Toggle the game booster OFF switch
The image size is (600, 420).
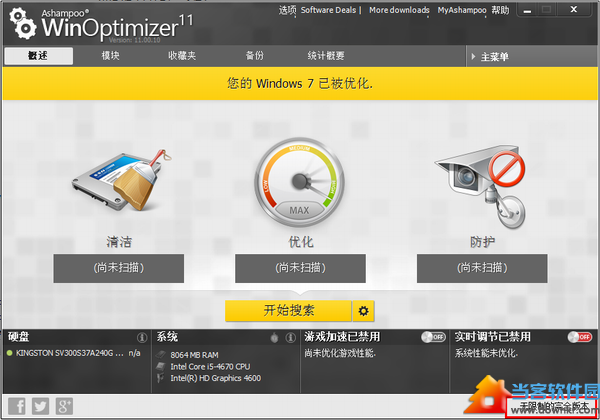pyautogui.click(x=433, y=337)
